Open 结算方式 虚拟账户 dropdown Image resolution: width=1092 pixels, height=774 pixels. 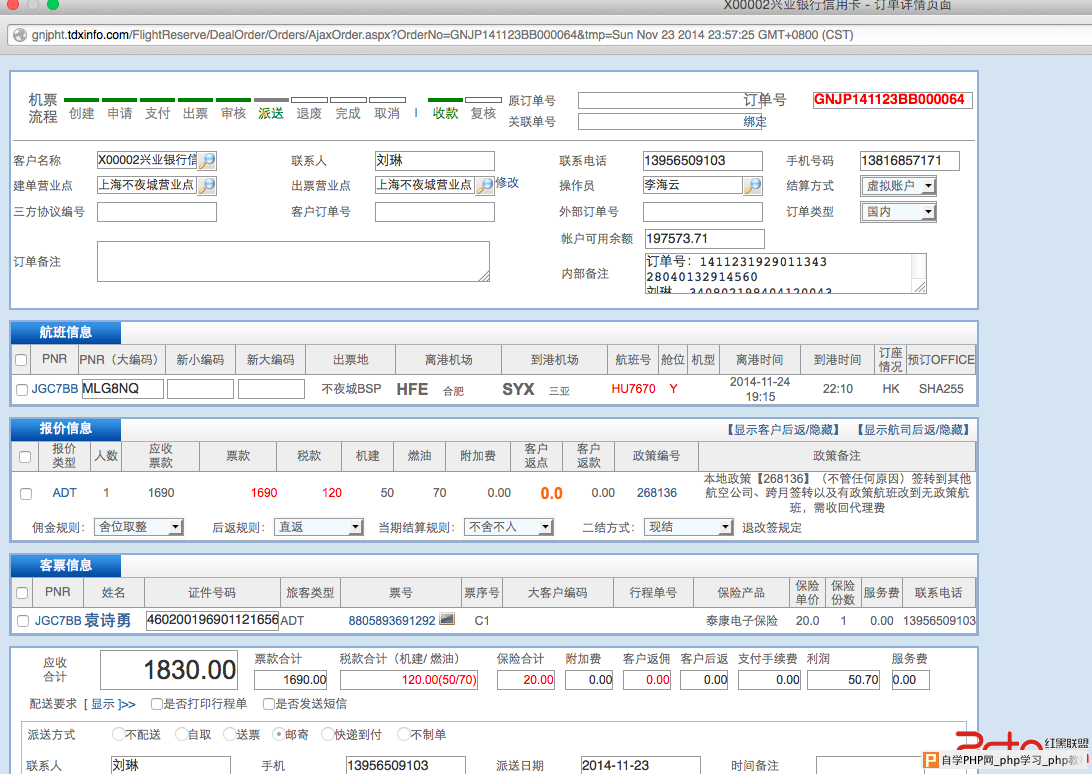coord(898,186)
